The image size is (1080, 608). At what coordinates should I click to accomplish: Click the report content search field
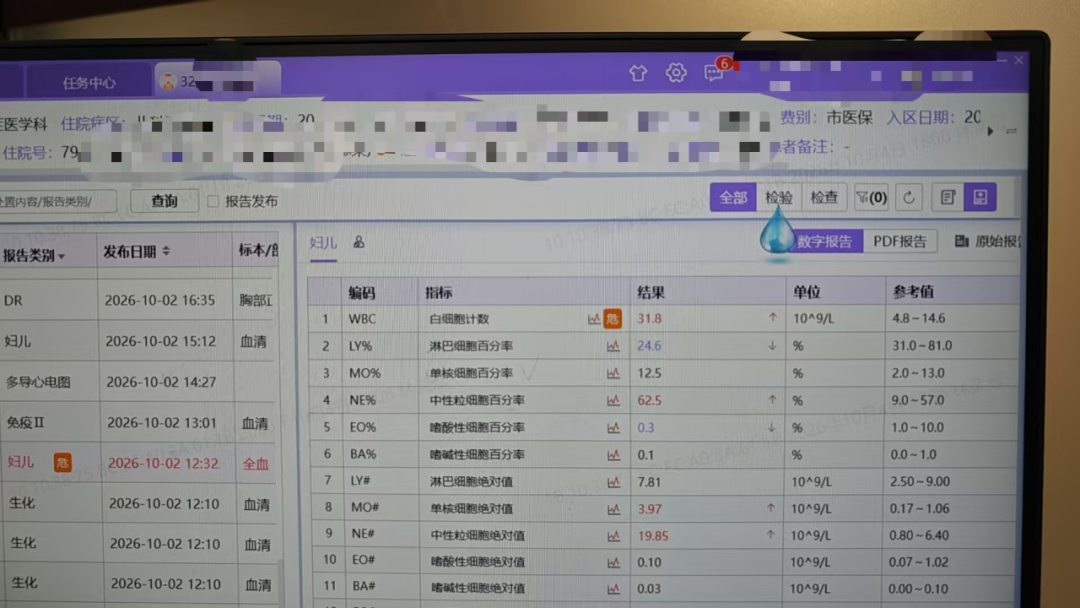pyautogui.click(x=56, y=202)
